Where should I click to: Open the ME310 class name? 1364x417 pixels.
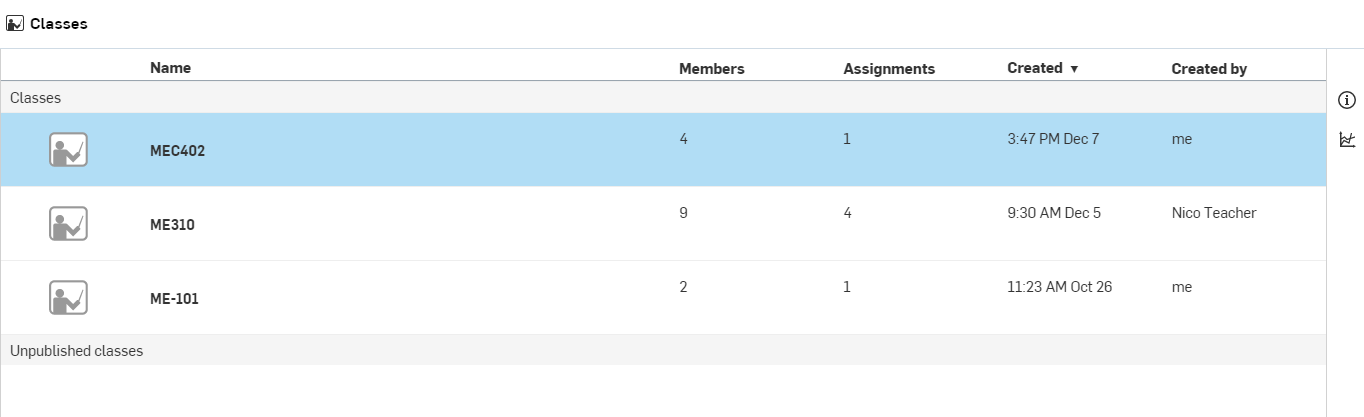click(172, 225)
